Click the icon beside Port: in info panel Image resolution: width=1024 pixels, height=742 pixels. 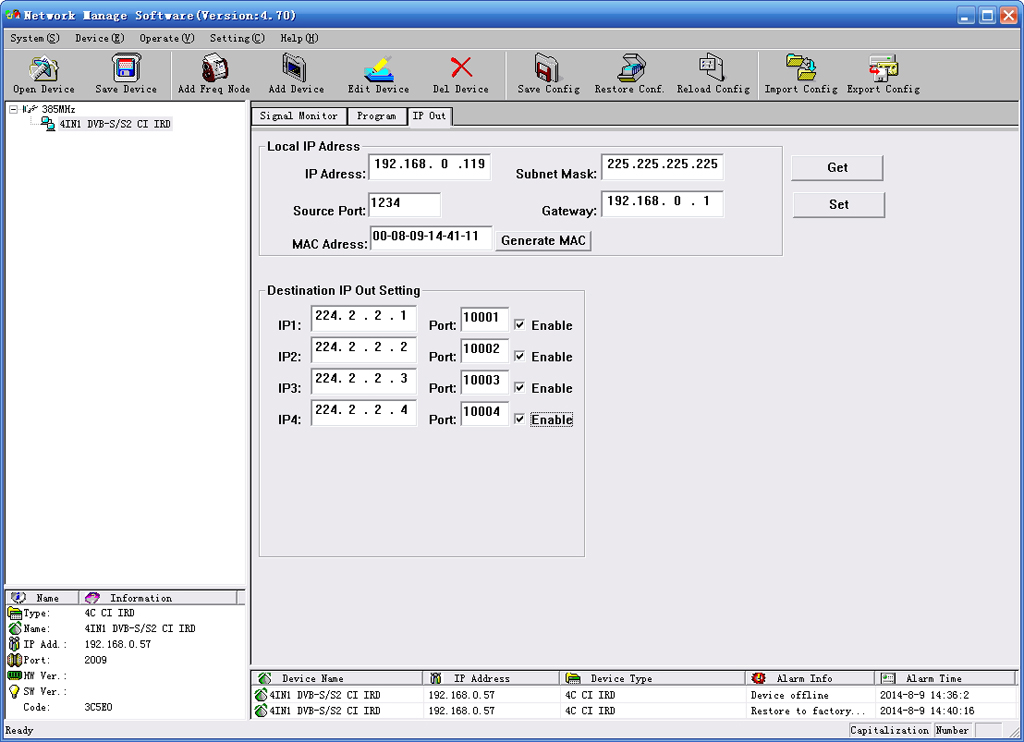coord(14,660)
